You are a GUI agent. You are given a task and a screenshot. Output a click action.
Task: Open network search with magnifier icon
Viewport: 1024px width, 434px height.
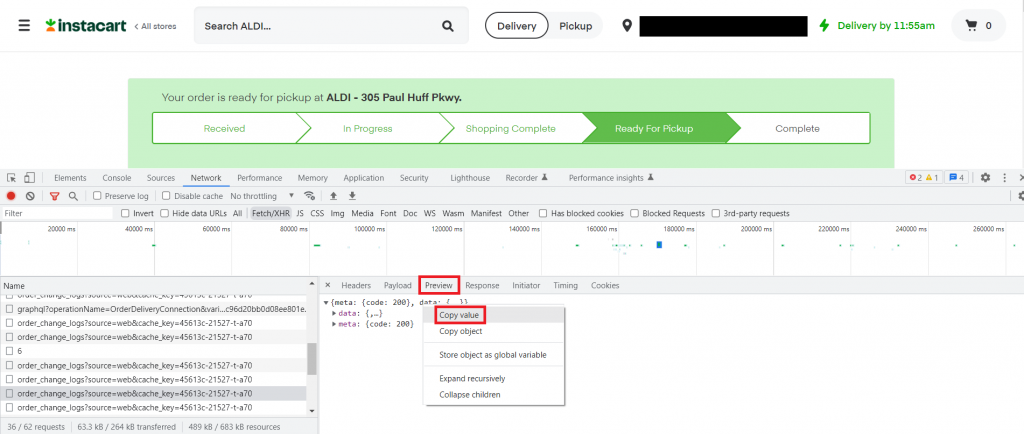point(73,196)
